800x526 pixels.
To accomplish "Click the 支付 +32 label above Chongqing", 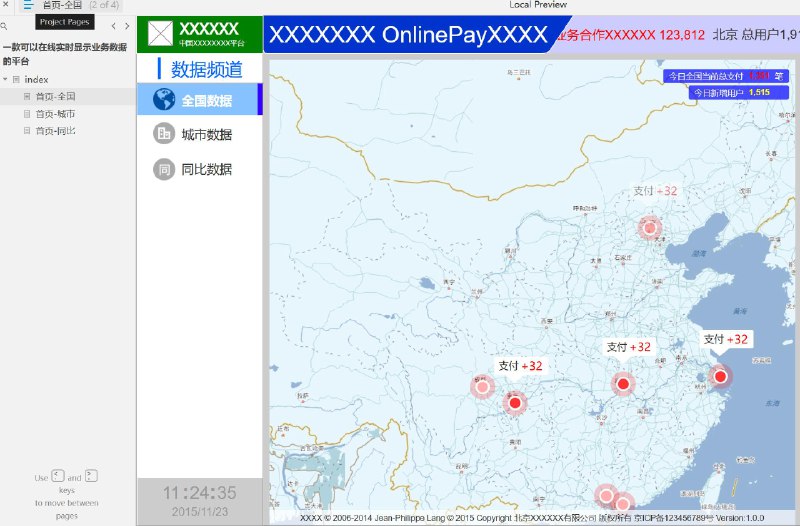I will coord(520,366).
